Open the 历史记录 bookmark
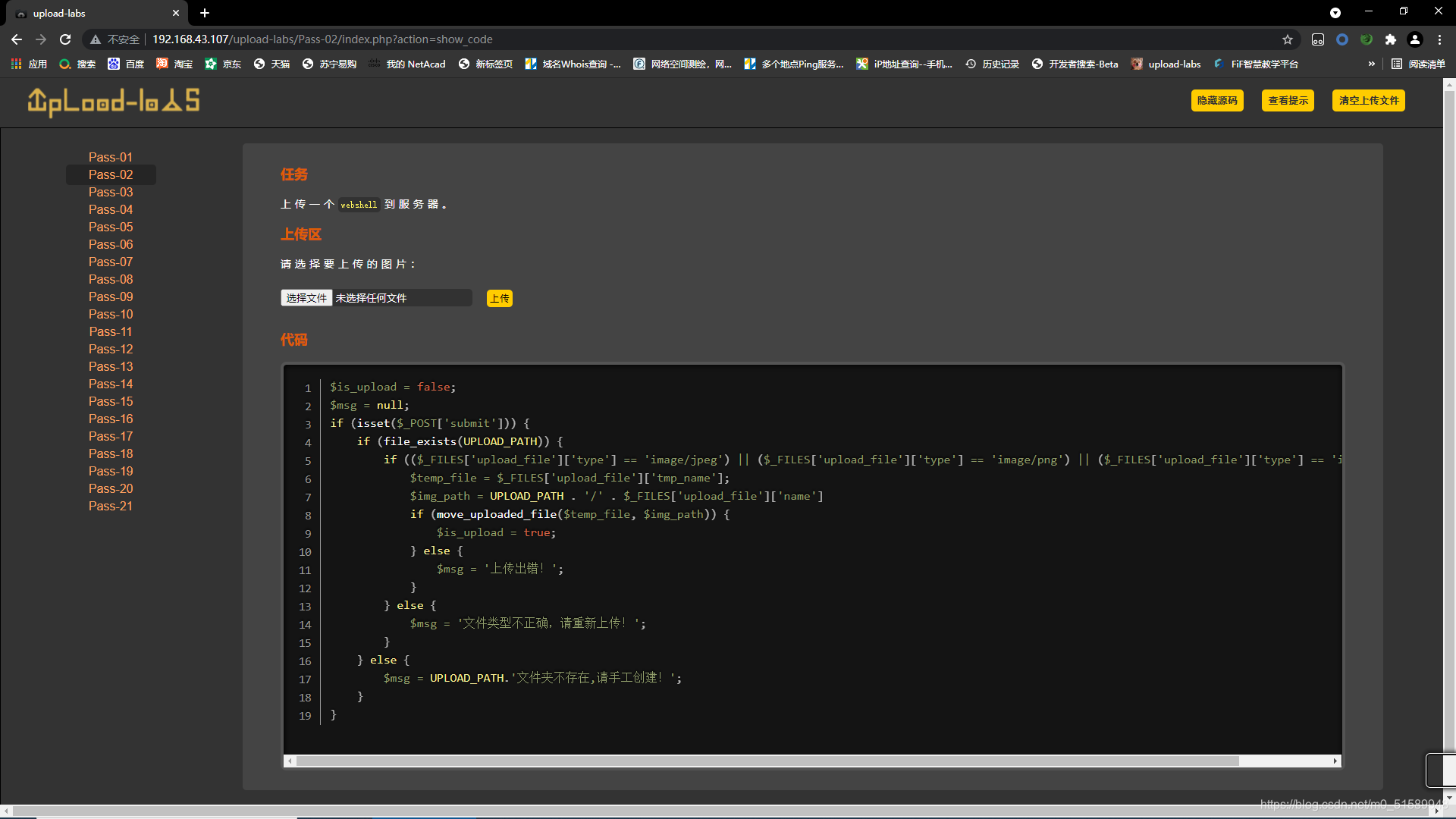The height and width of the screenshot is (819, 1456). point(992,64)
